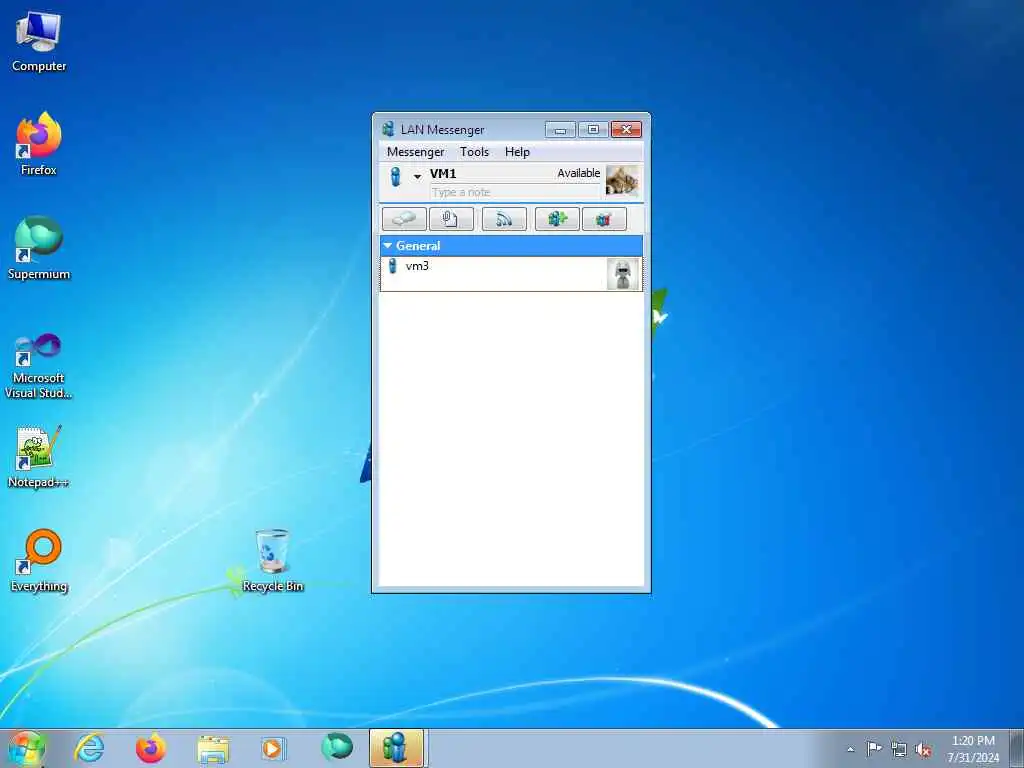Show hidden system tray icons
This screenshot has width=1024, height=768.
(x=850, y=749)
